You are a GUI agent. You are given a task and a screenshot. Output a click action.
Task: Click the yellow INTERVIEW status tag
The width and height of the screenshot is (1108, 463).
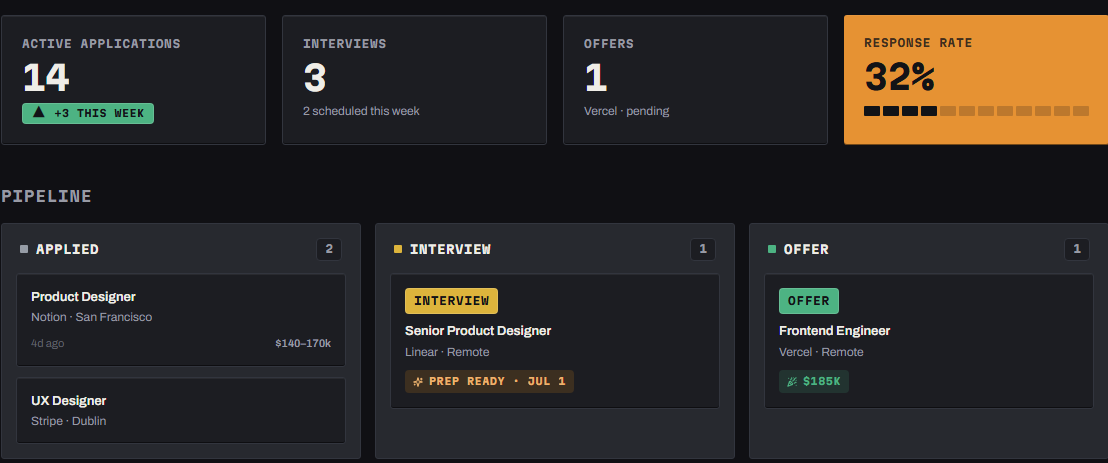tap(452, 301)
